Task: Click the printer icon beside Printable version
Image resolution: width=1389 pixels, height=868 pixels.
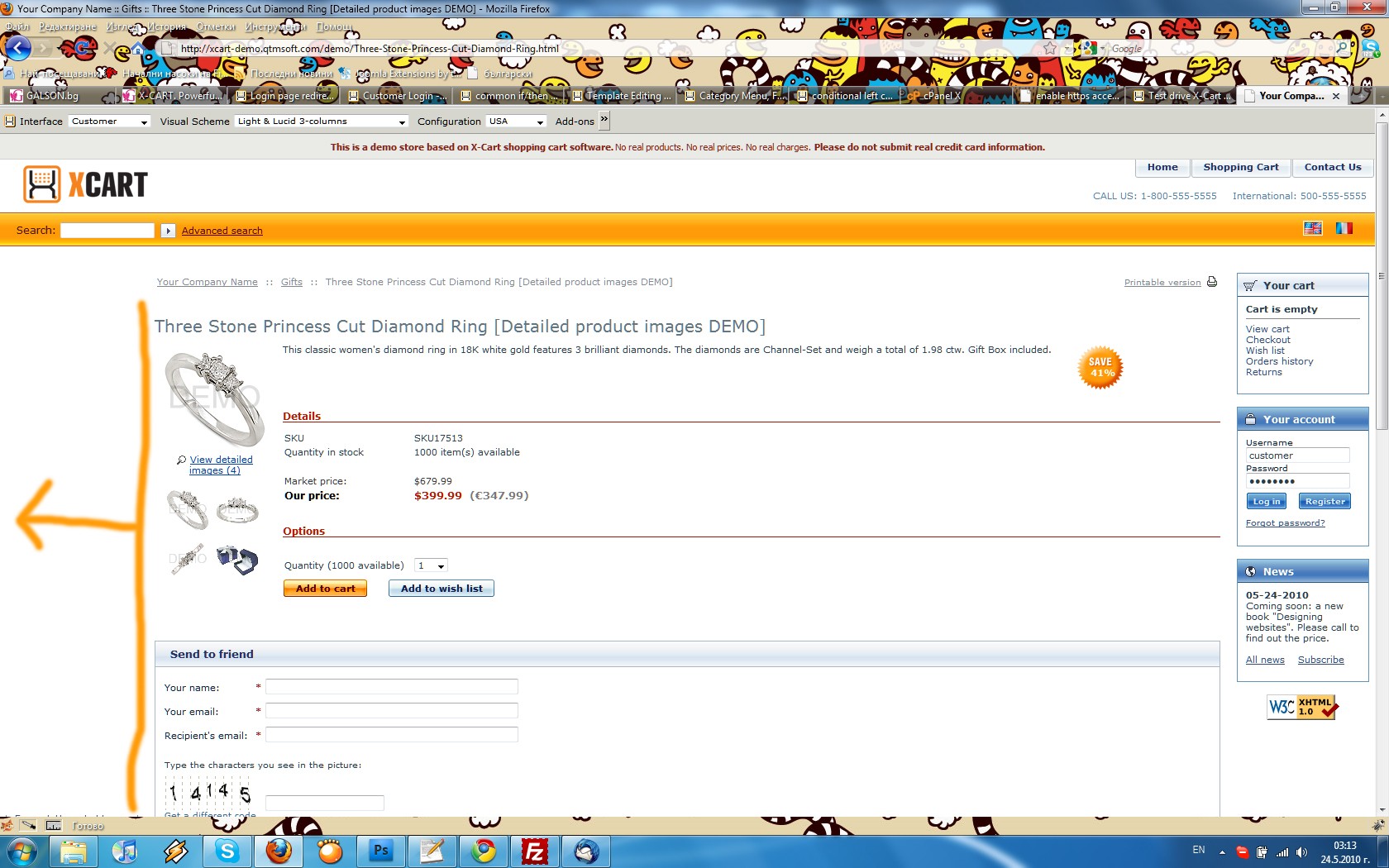Action: point(1212,282)
